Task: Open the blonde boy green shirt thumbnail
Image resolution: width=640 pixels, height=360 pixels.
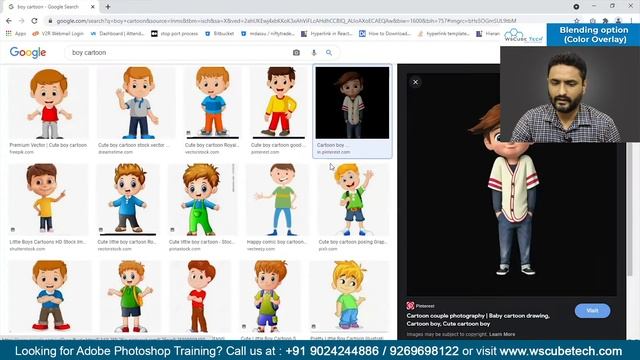Action: (349, 296)
